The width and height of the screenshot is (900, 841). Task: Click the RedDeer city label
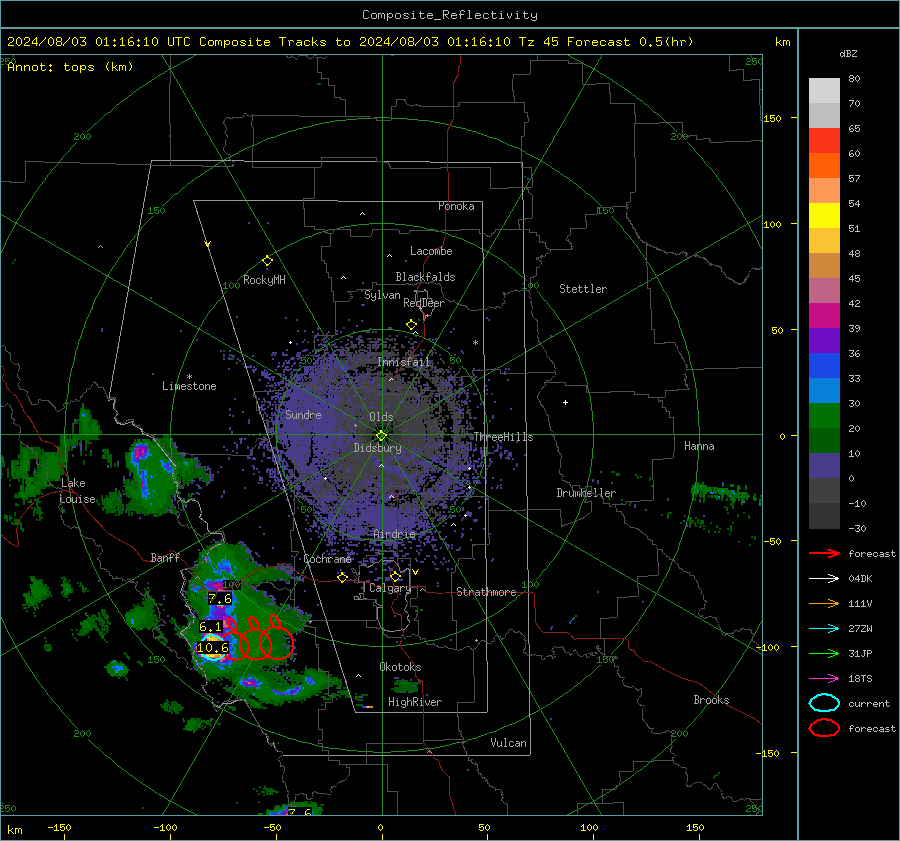[x=424, y=303]
